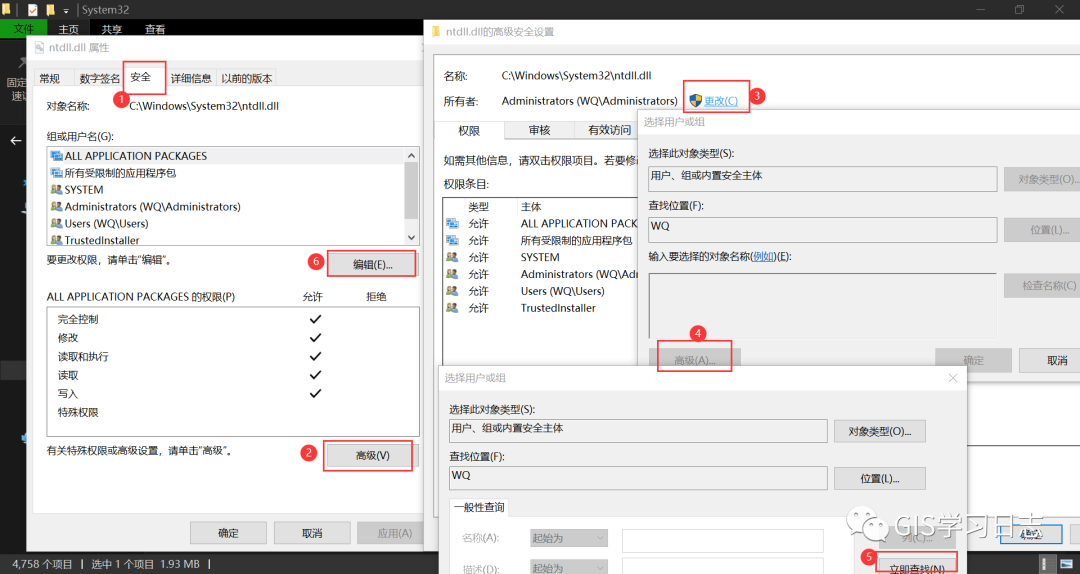Open the 数字签名 tab
The image size is (1080, 574).
[x=98, y=78]
